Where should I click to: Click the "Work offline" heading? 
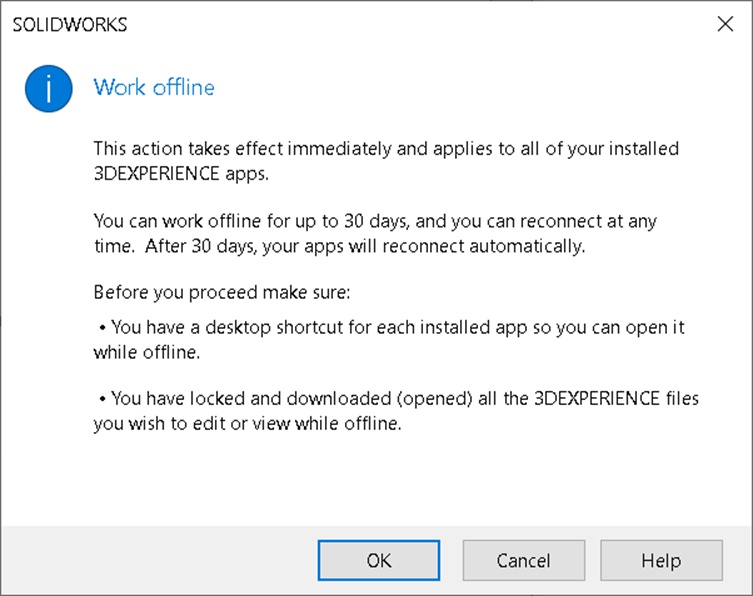coord(154,87)
